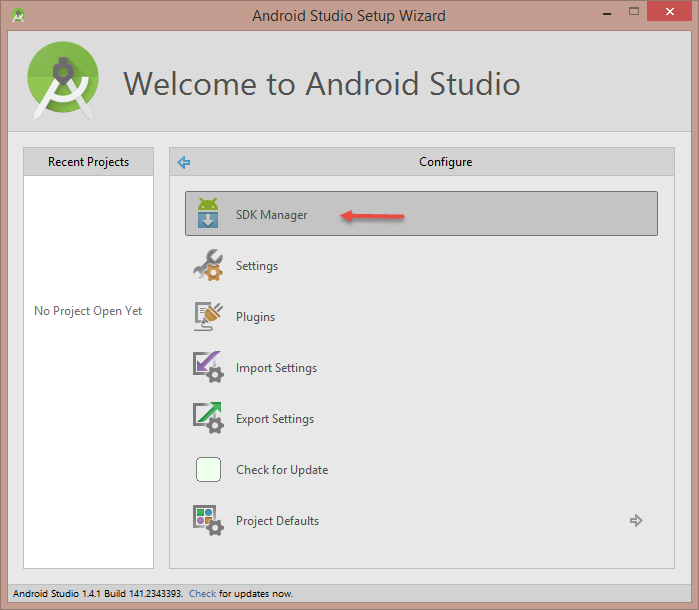
Task: Open the Settings text entry
Action: (257, 266)
